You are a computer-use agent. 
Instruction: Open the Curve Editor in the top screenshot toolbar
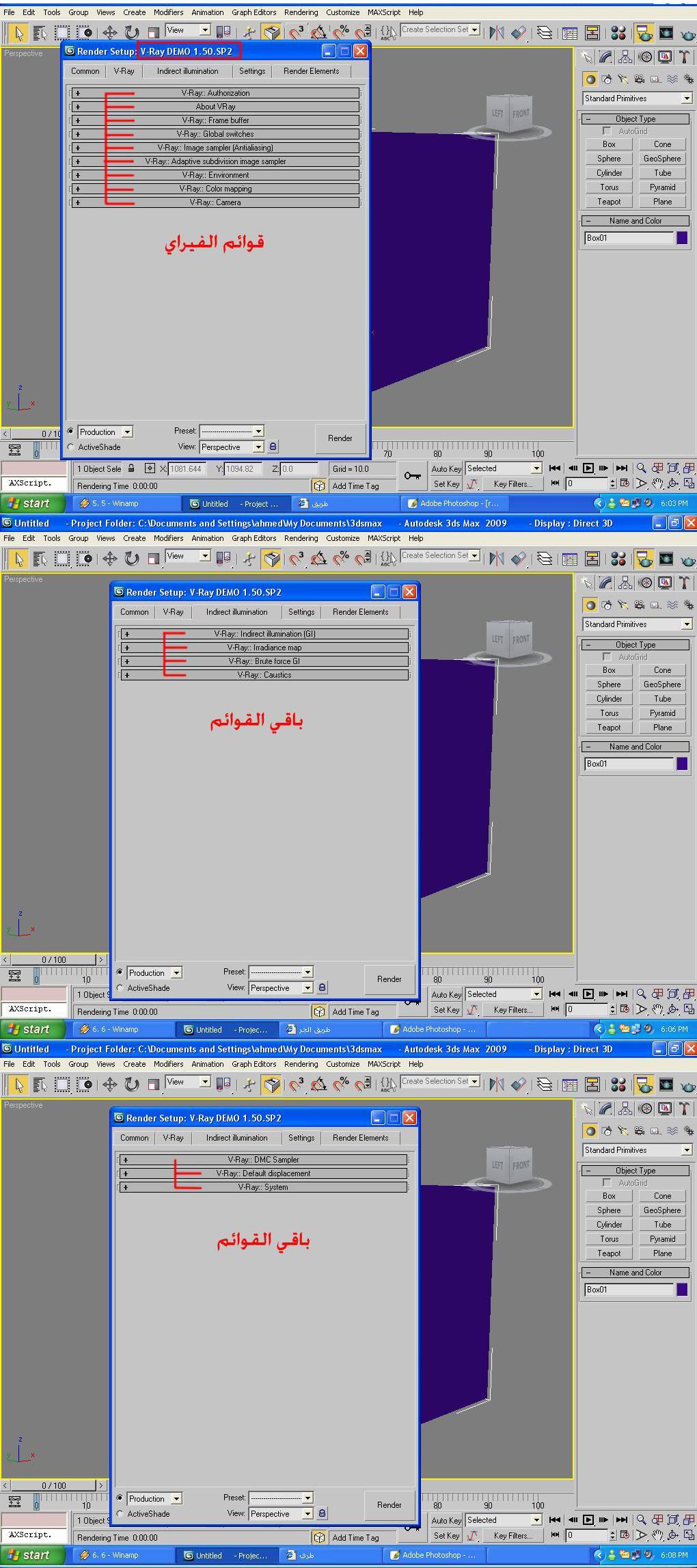tap(570, 32)
